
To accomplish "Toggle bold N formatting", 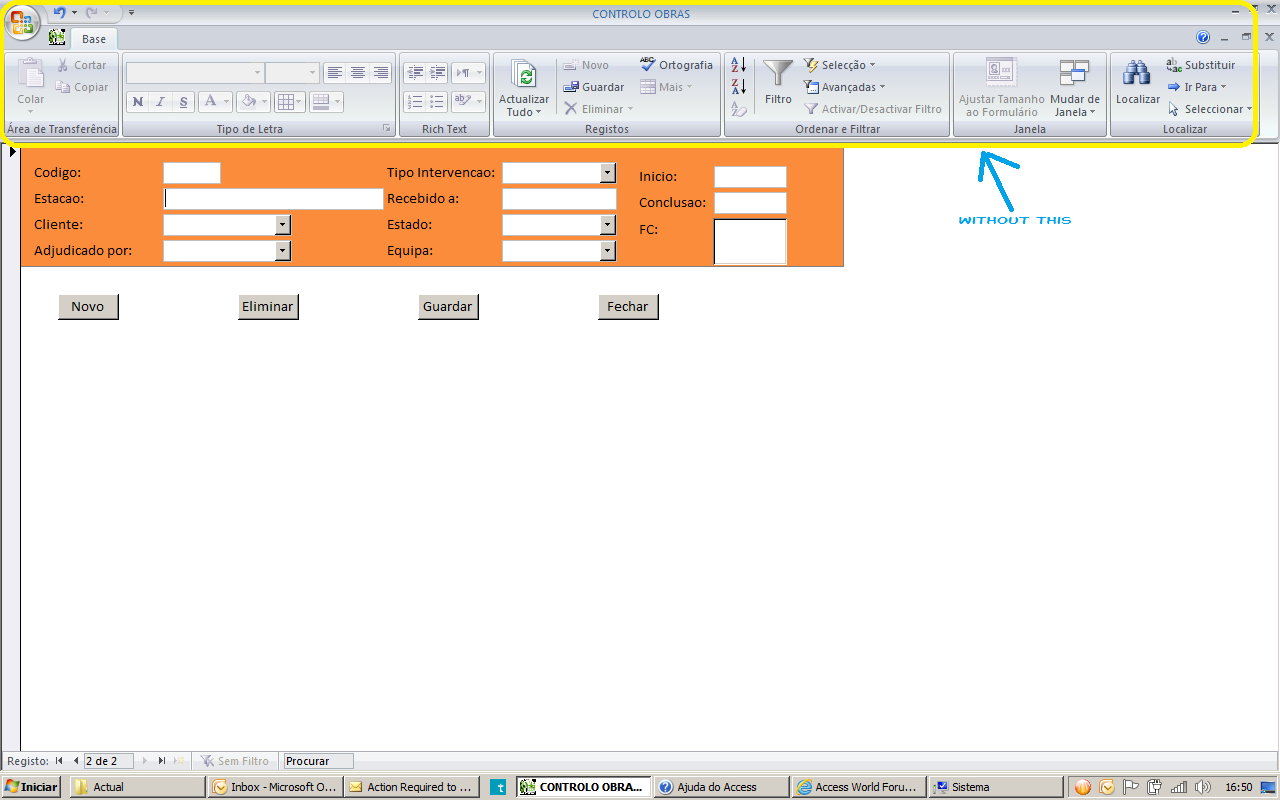I will tap(138, 102).
